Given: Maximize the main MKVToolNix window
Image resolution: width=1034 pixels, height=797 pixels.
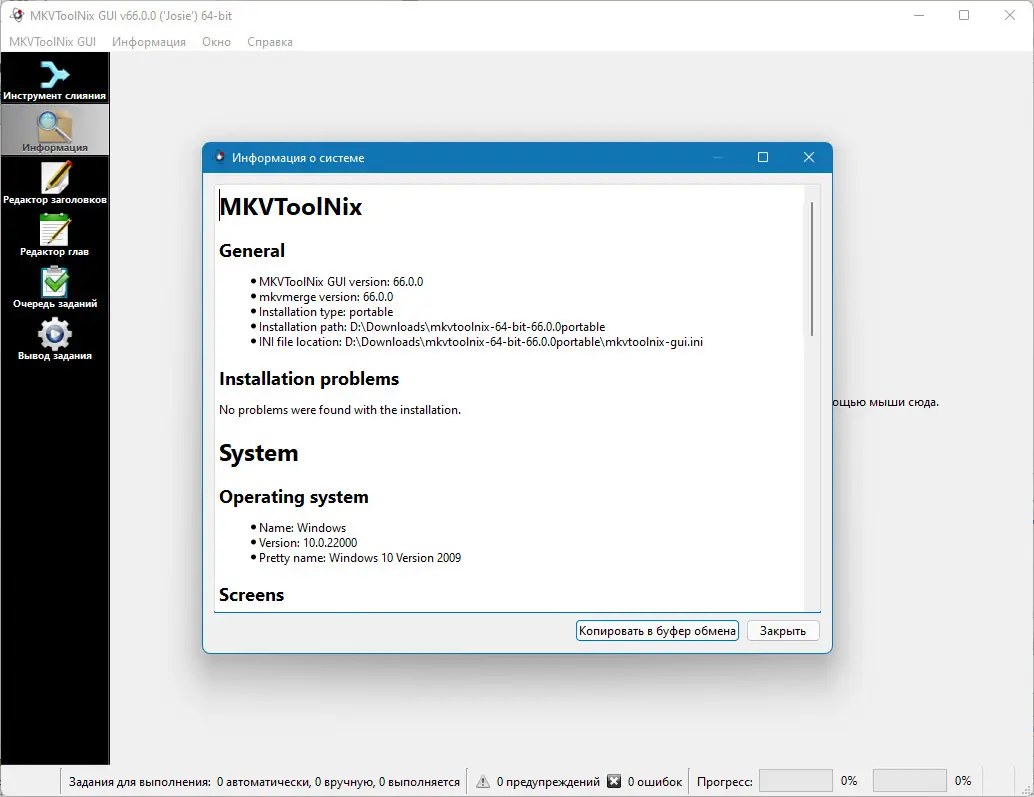Looking at the screenshot, I should pyautogui.click(x=964, y=15).
